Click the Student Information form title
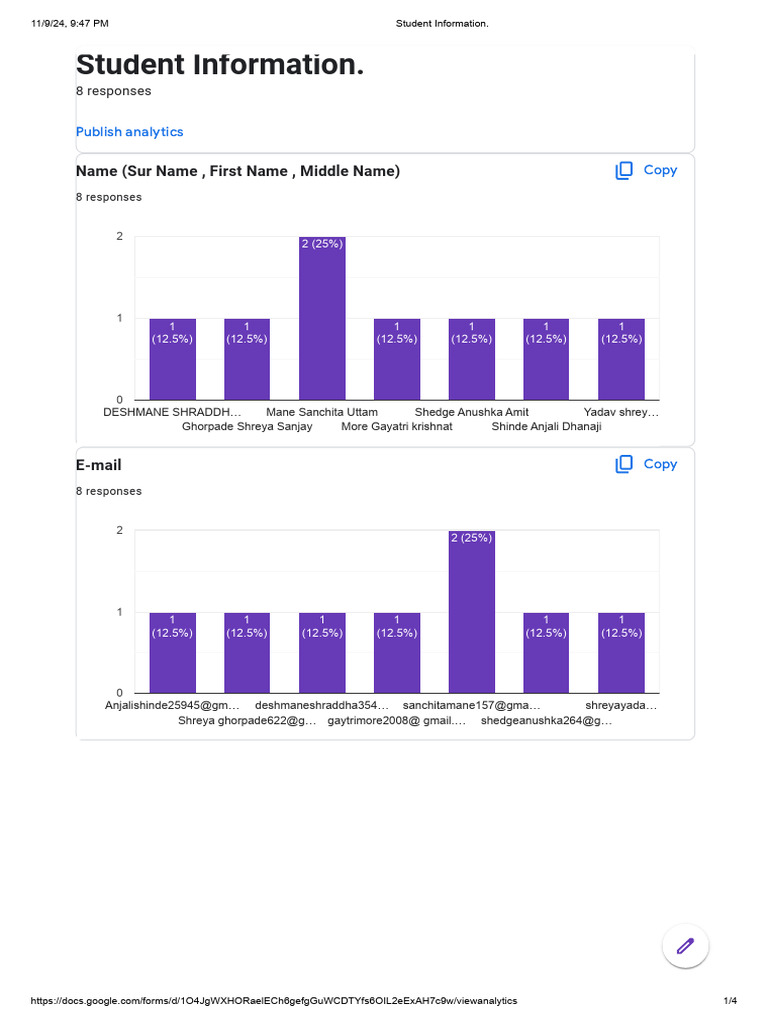 click(220, 65)
